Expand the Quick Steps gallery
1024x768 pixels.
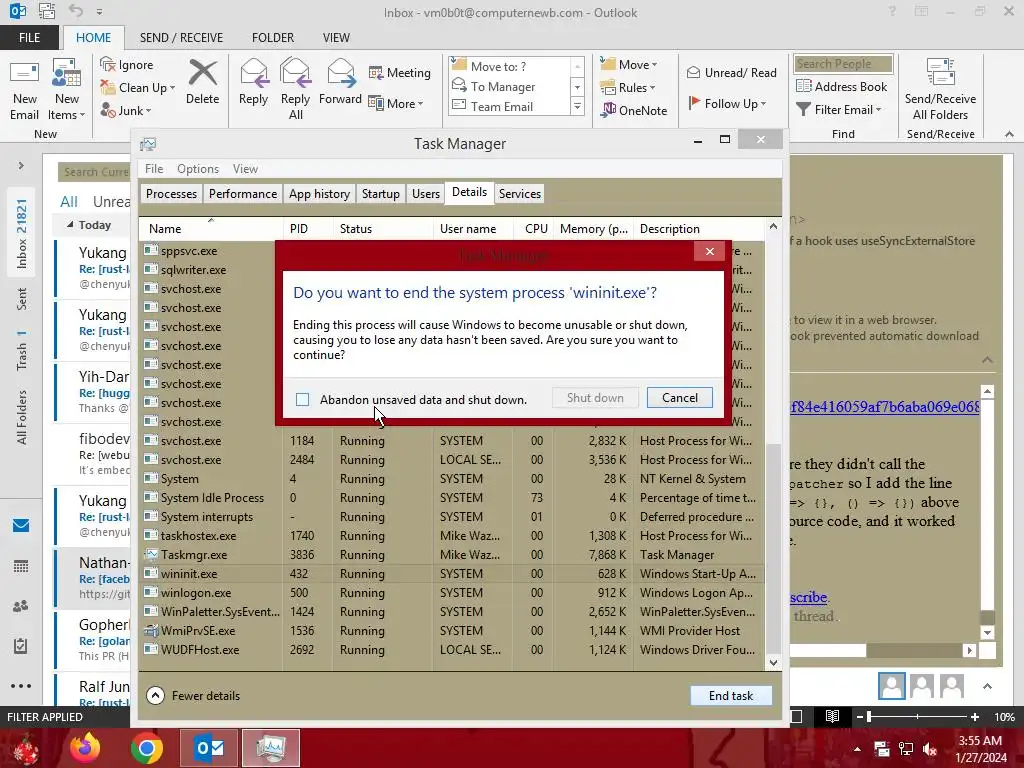point(577,106)
